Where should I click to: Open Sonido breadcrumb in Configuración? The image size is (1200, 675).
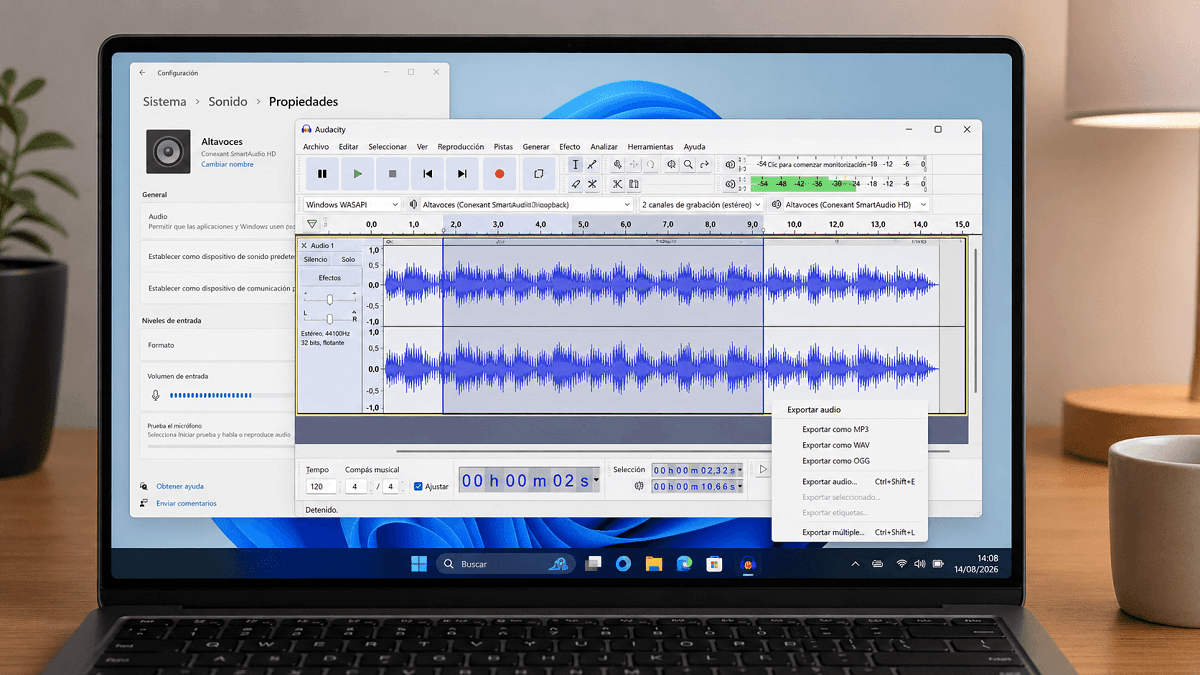pos(228,102)
